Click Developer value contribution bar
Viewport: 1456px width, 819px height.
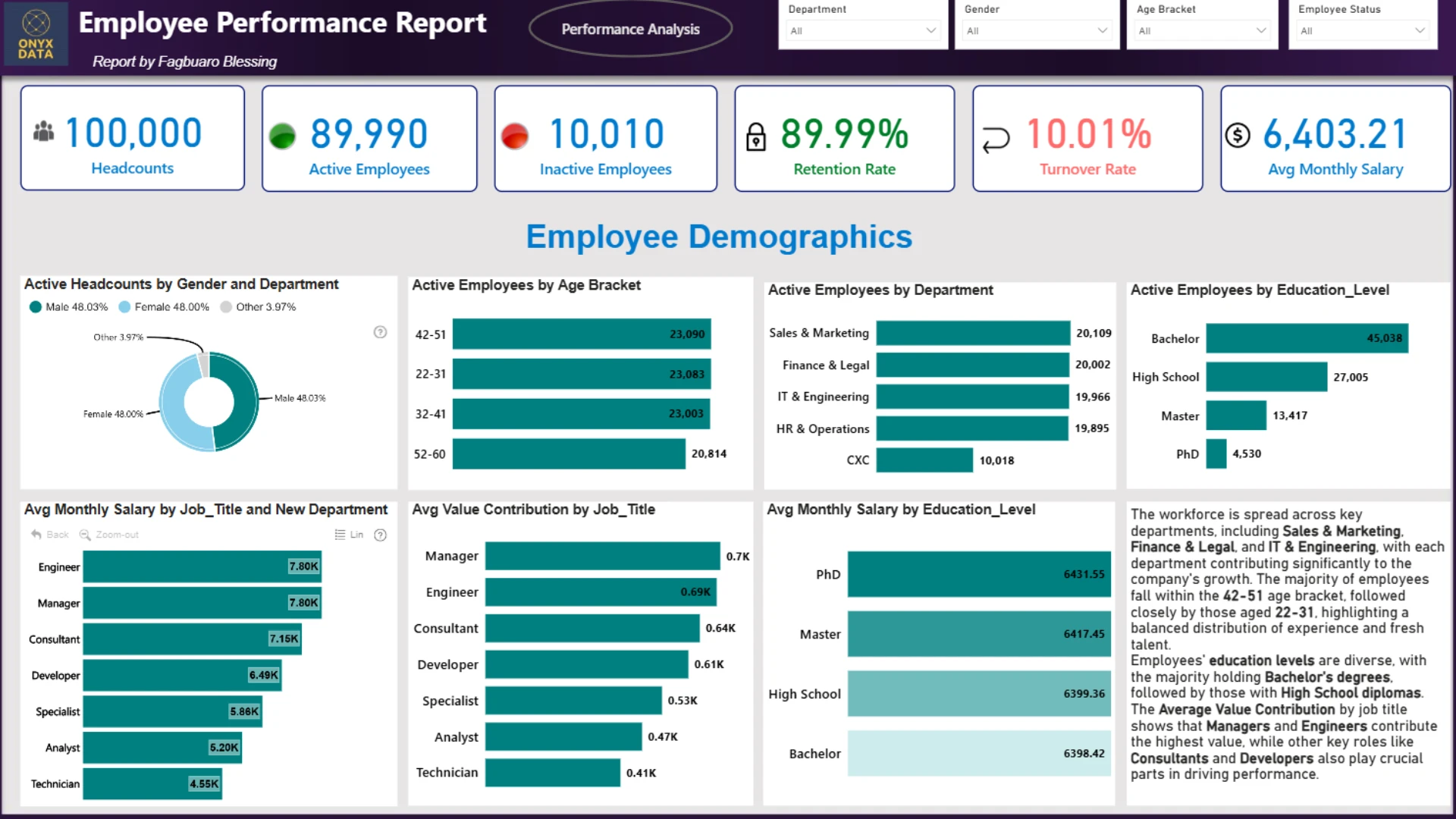pos(587,664)
